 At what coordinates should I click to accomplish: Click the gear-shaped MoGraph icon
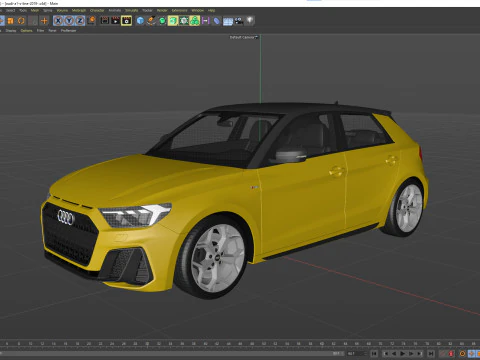click(184, 21)
